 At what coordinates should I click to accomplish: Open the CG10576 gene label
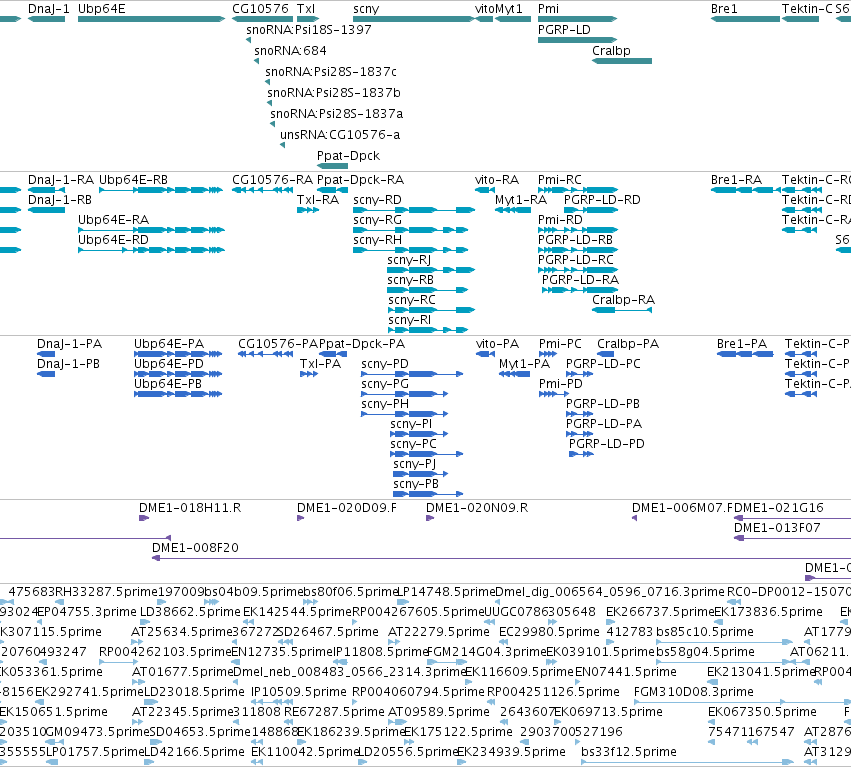point(261,9)
